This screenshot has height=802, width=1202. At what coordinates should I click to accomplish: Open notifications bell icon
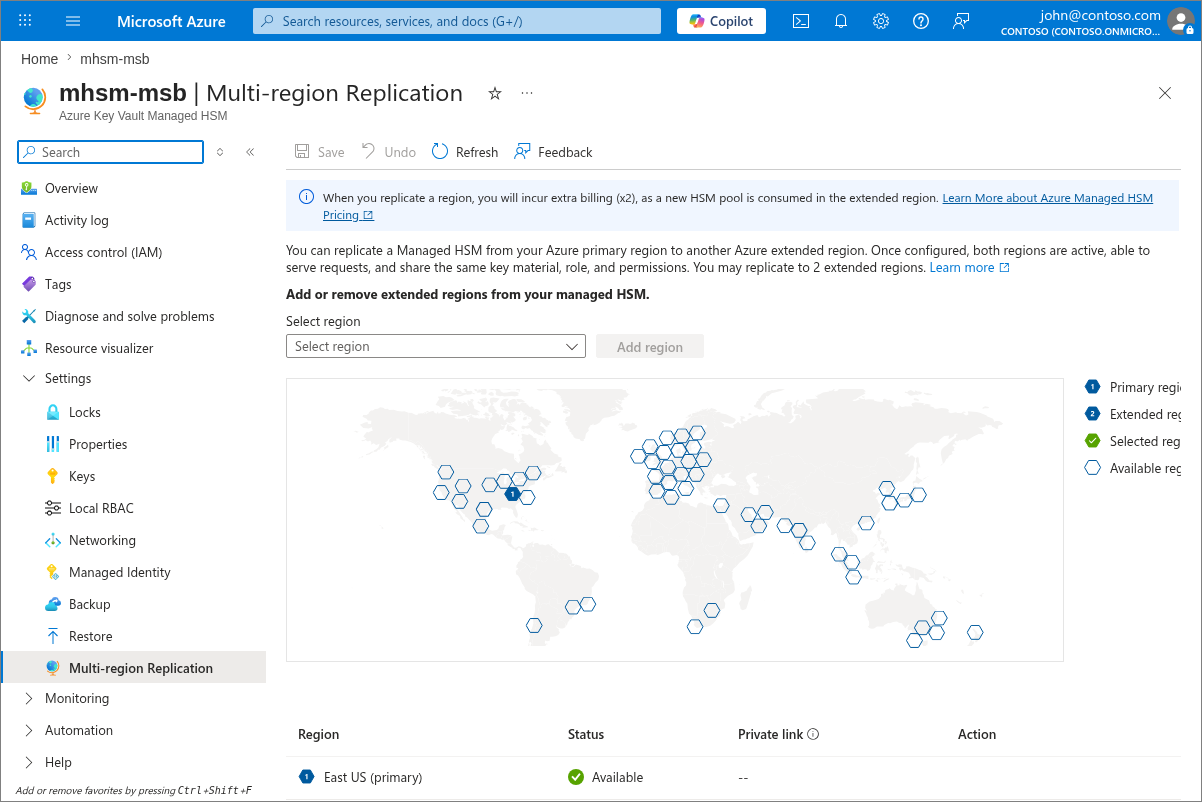(841, 21)
